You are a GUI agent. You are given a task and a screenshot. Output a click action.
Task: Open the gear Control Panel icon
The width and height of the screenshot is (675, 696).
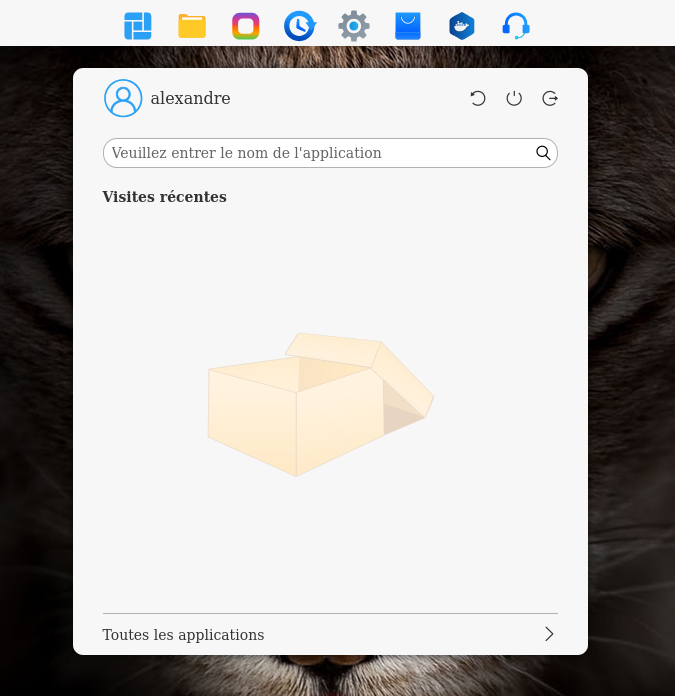pyautogui.click(x=354, y=26)
